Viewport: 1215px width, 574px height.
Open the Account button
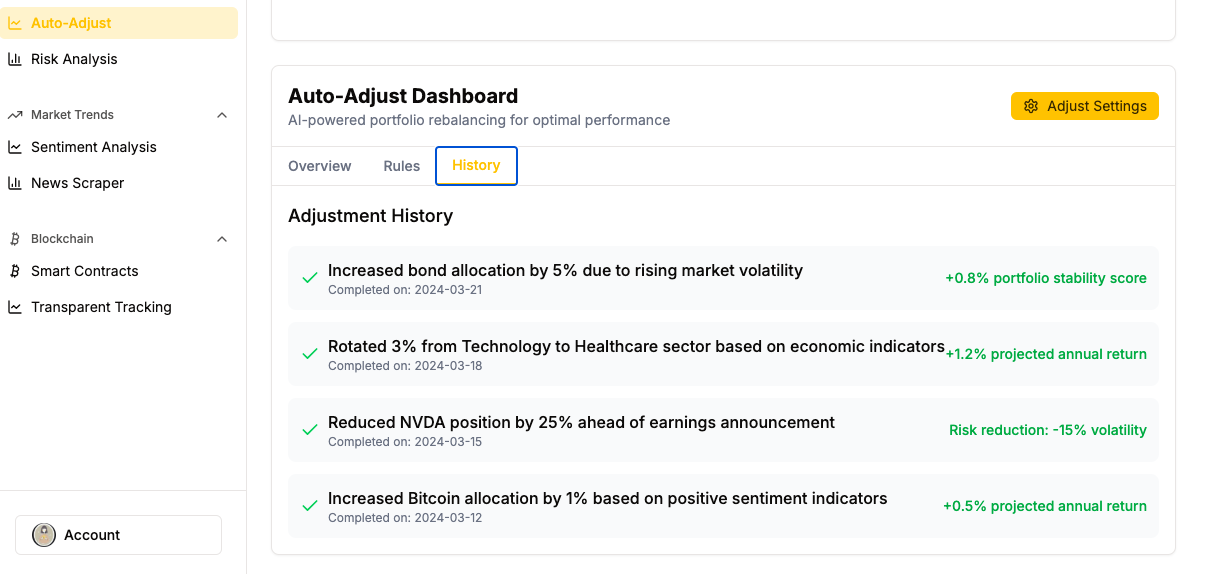(x=118, y=535)
